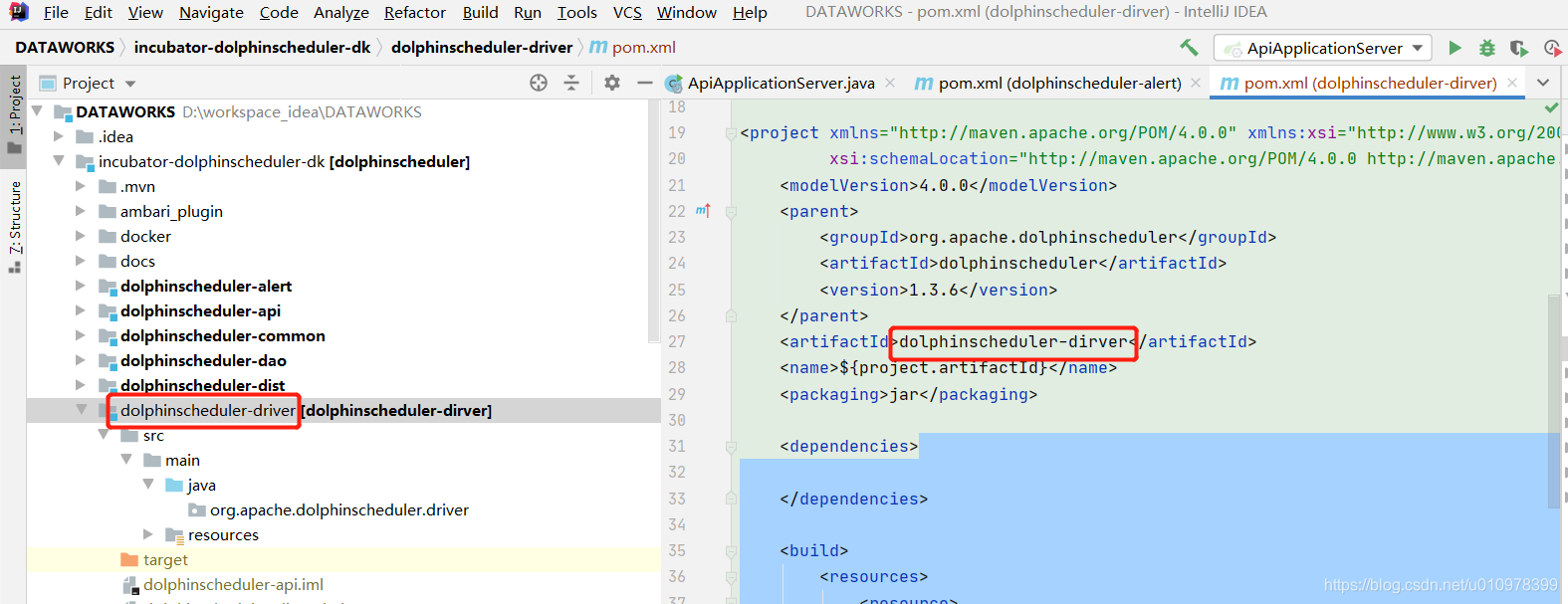Open the Build menu

click(x=480, y=12)
